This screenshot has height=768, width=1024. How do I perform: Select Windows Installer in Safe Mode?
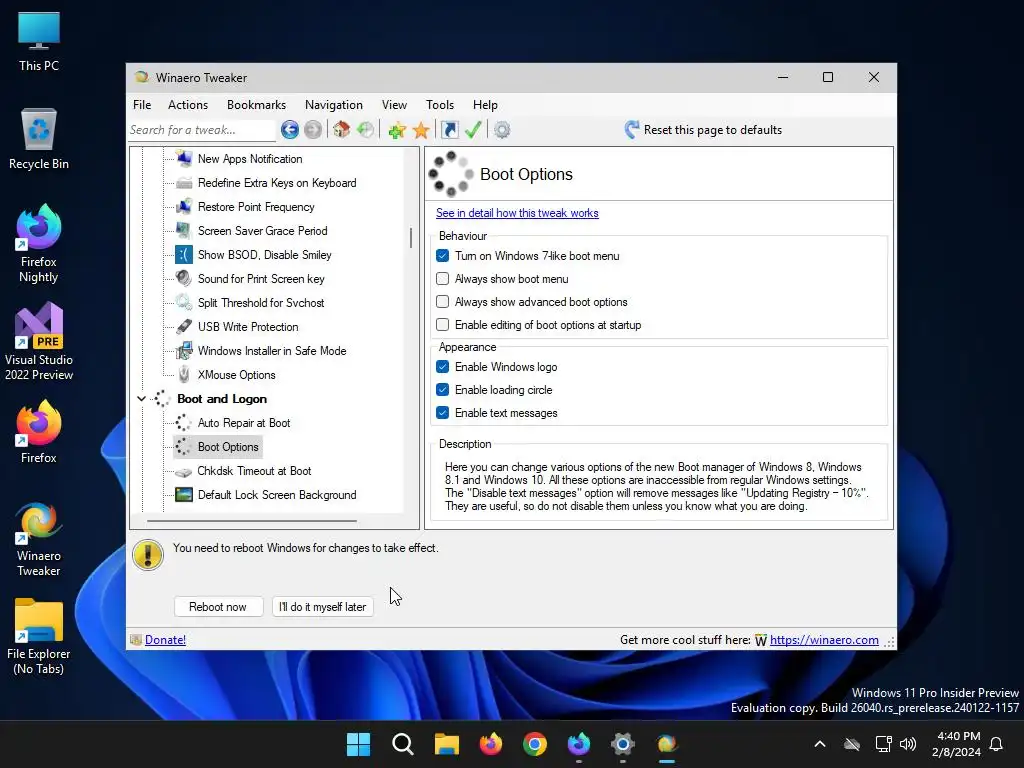coord(272,351)
